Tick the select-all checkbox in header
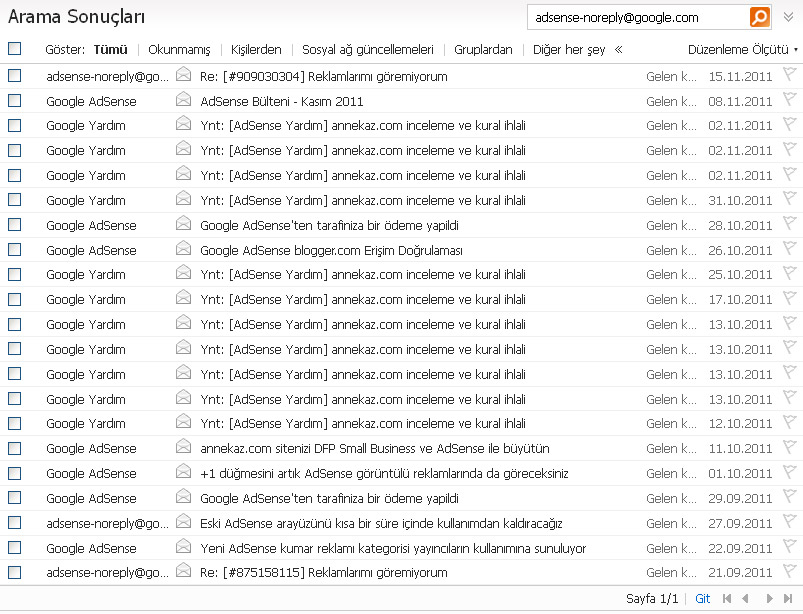803x614 pixels. 14,48
